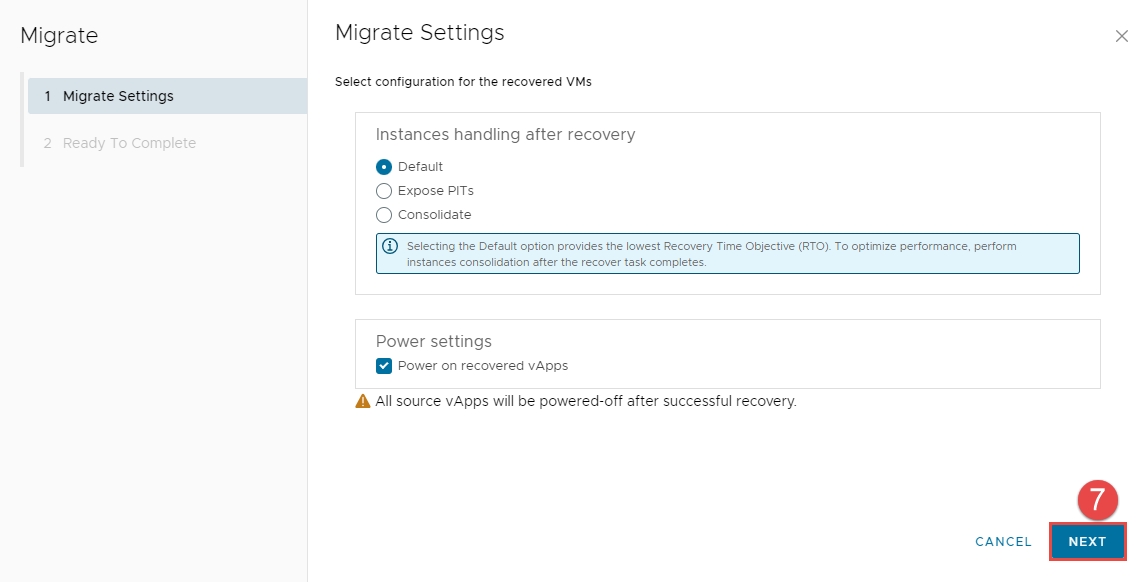Click the Migrate Settings page heading
Image resolution: width=1146 pixels, height=582 pixels.
click(x=419, y=32)
